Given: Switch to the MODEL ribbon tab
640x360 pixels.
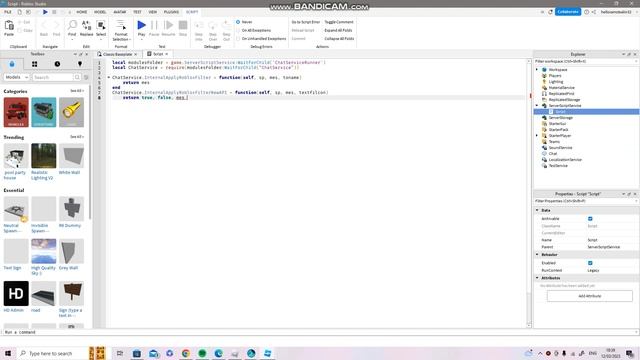Looking at the screenshot, I should click(x=100, y=12).
